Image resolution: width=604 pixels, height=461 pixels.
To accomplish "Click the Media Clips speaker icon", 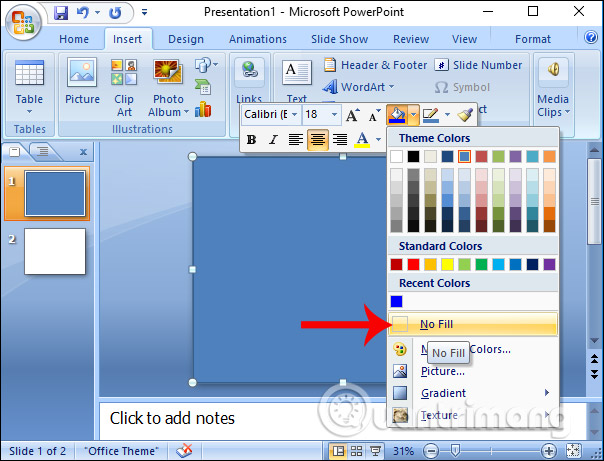I will pyautogui.click(x=553, y=70).
